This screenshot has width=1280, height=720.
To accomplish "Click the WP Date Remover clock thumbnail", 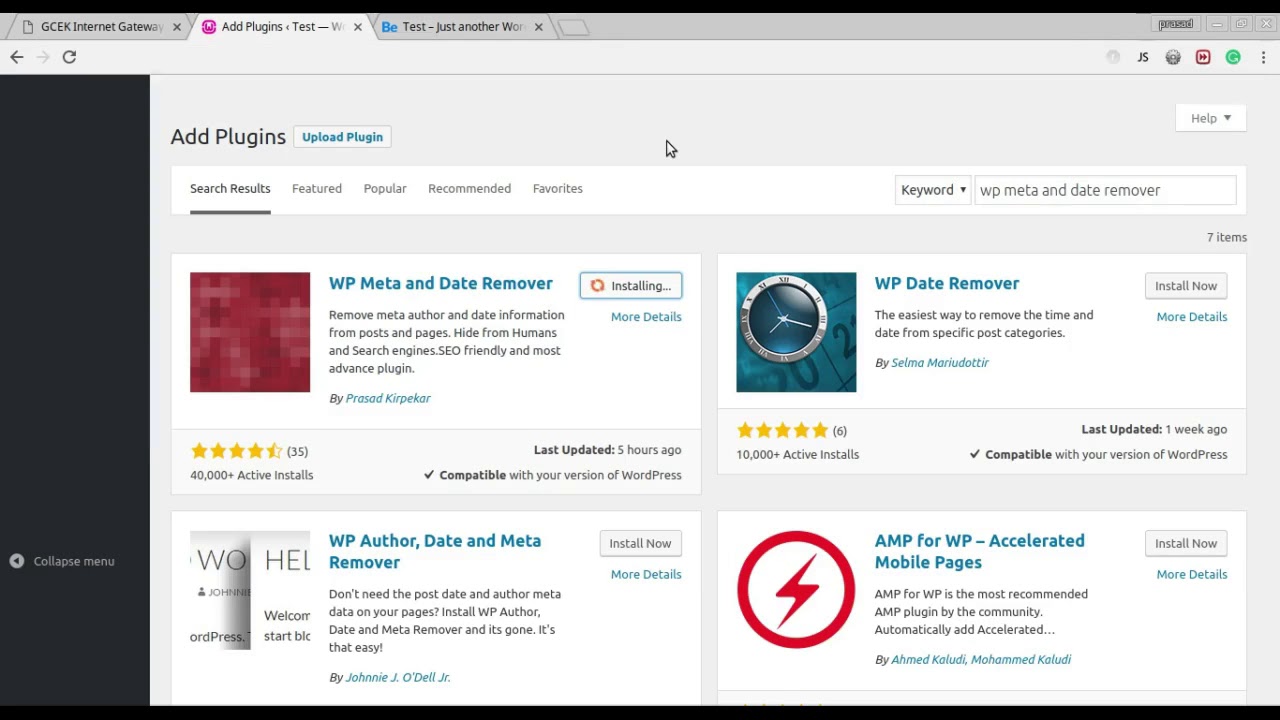I will (x=796, y=332).
